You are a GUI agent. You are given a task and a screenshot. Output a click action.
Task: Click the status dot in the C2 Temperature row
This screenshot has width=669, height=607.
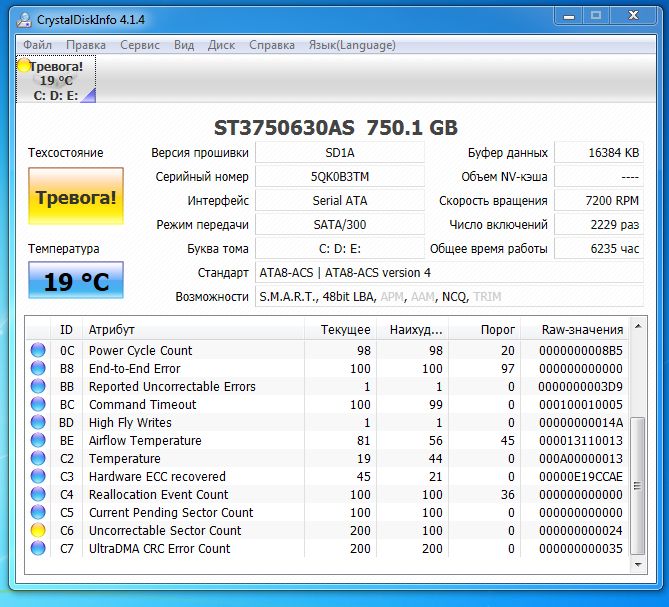click(x=38, y=458)
